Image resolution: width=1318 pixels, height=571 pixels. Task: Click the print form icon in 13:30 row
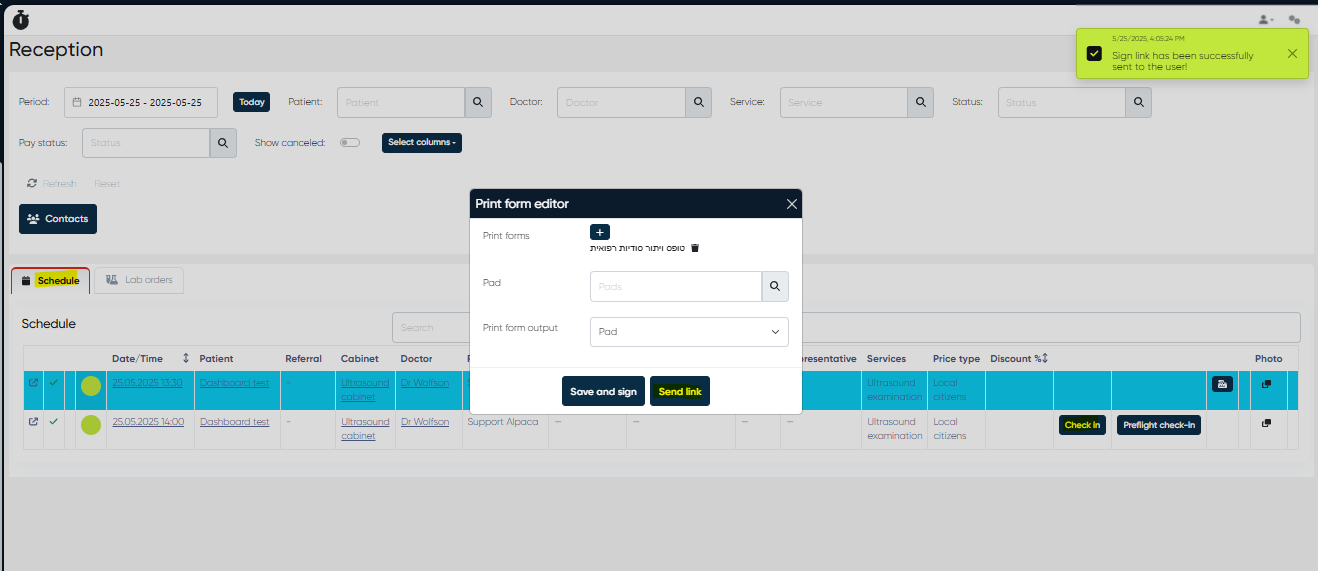[1221, 384]
